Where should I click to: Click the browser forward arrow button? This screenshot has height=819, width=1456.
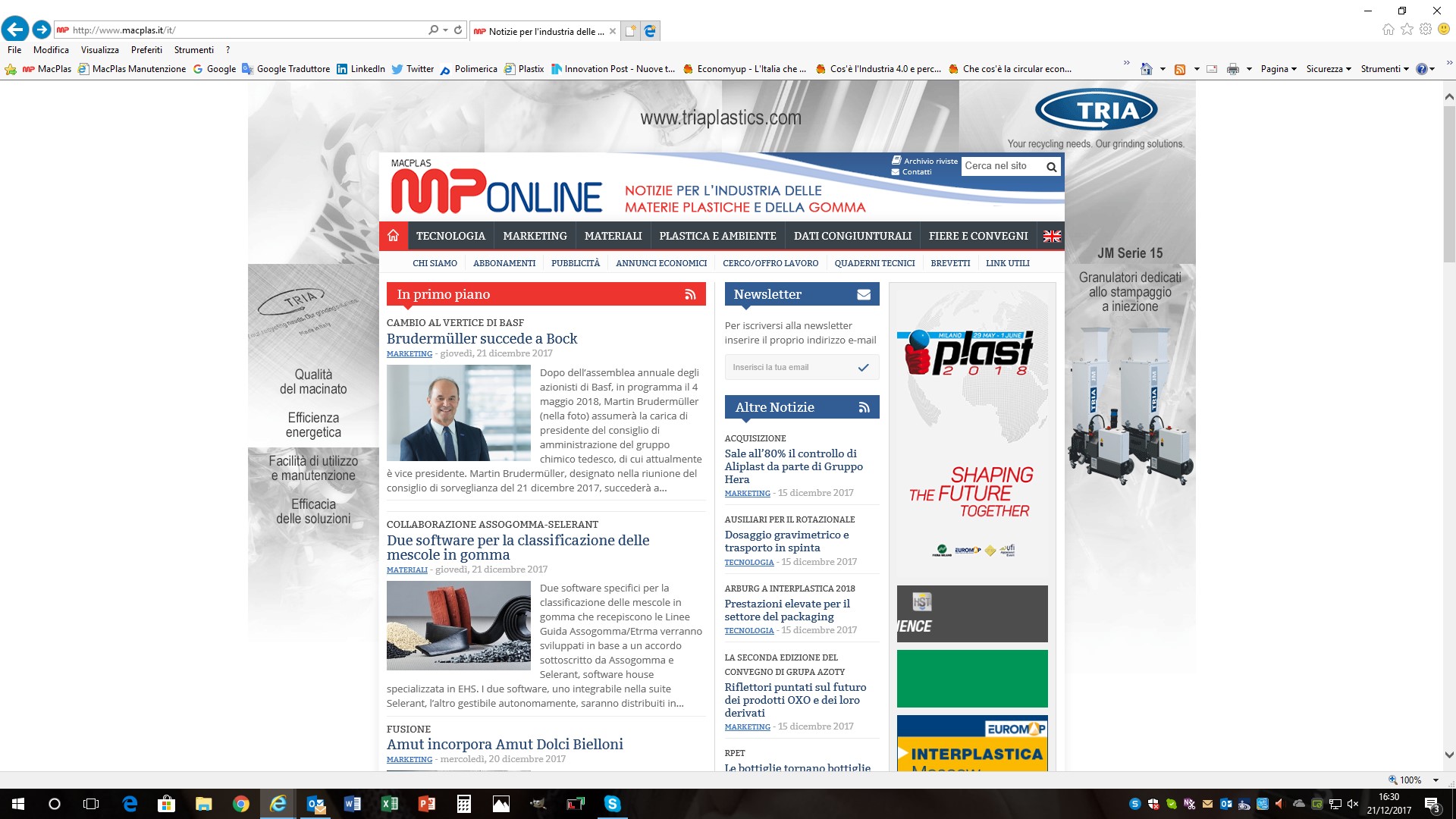pyautogui.click(x=42, y=30)
